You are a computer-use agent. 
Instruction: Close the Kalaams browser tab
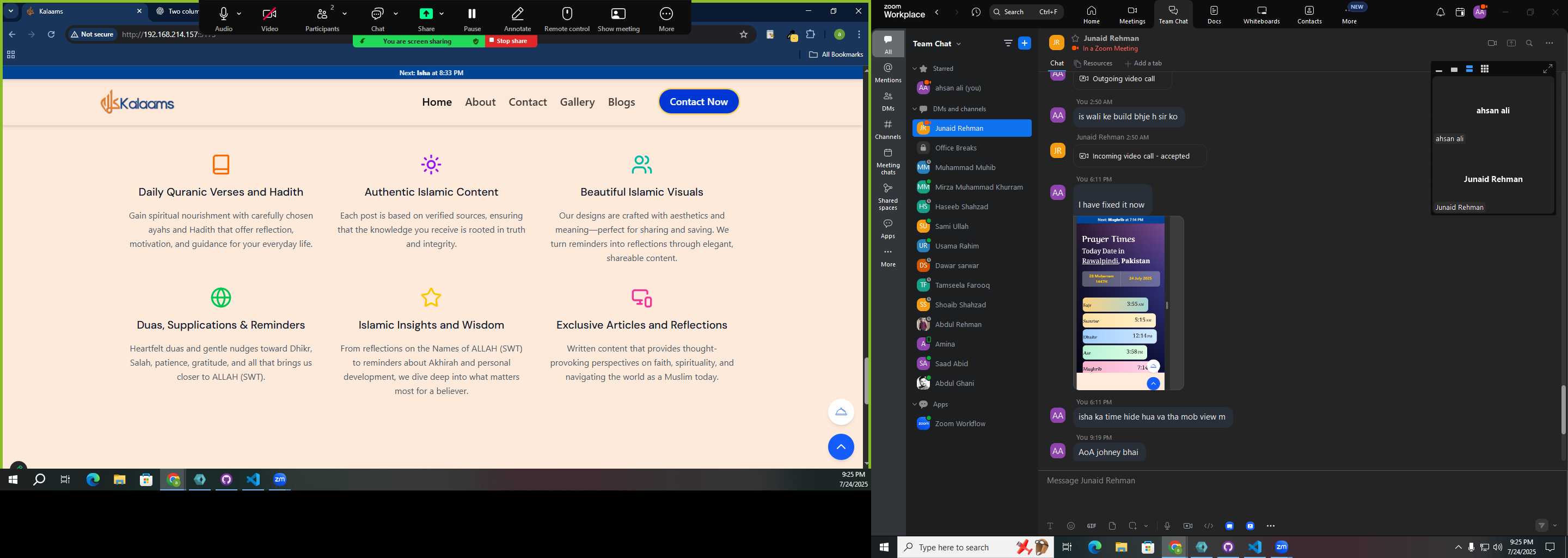(x=139, y=11)
